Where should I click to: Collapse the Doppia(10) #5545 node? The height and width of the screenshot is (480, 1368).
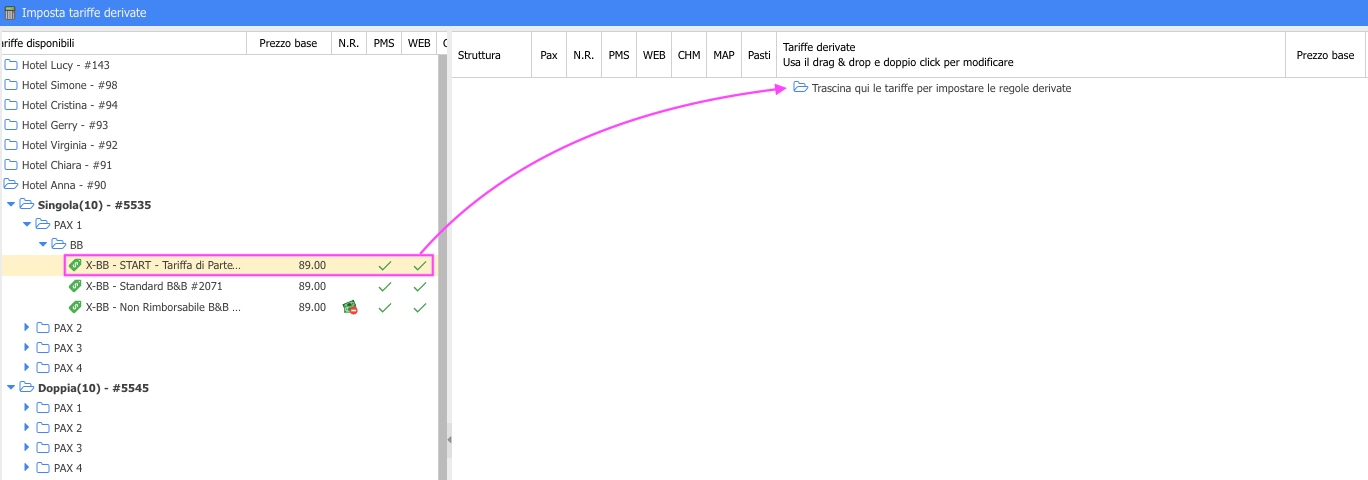tap(11, 387)
